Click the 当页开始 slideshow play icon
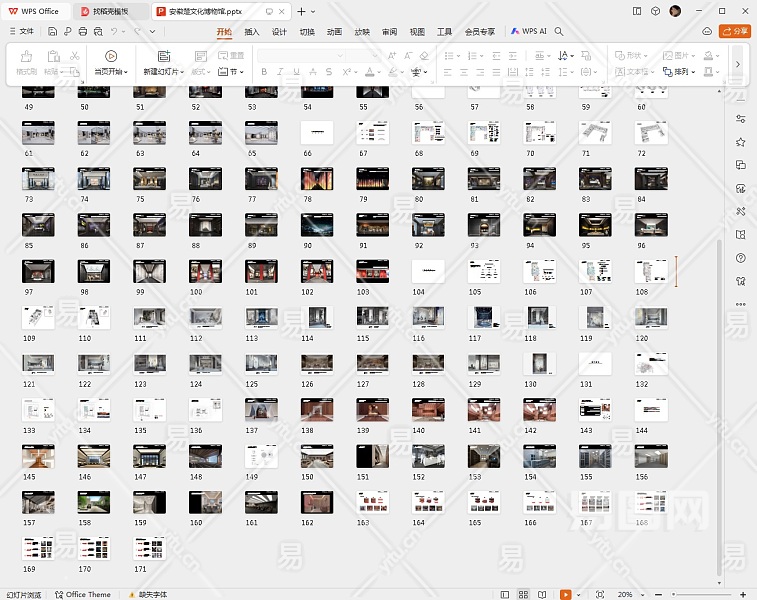Viewport: 757px width, 600px height. 111,57
